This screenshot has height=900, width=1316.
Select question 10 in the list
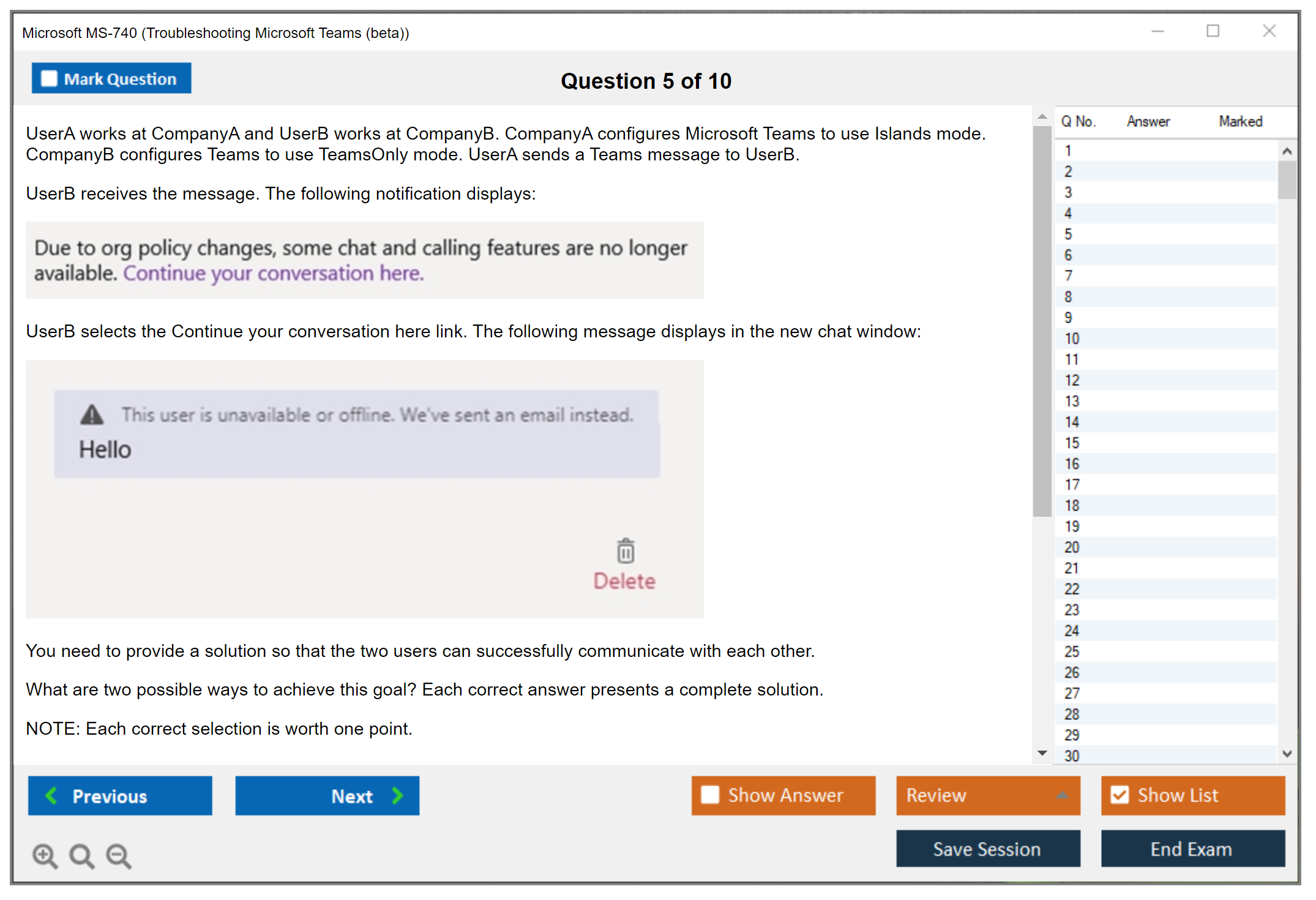[x=1072, y=339]
